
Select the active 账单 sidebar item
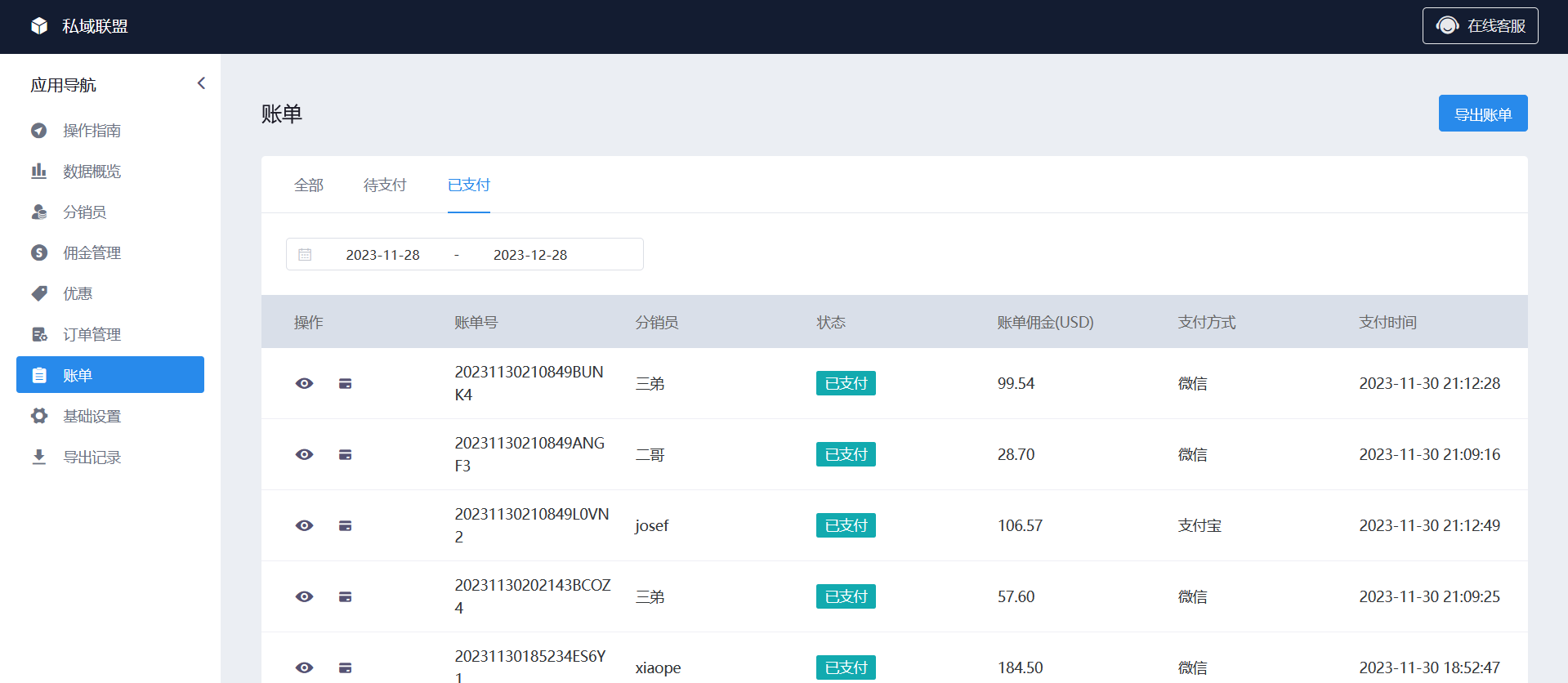coord(110,375)
